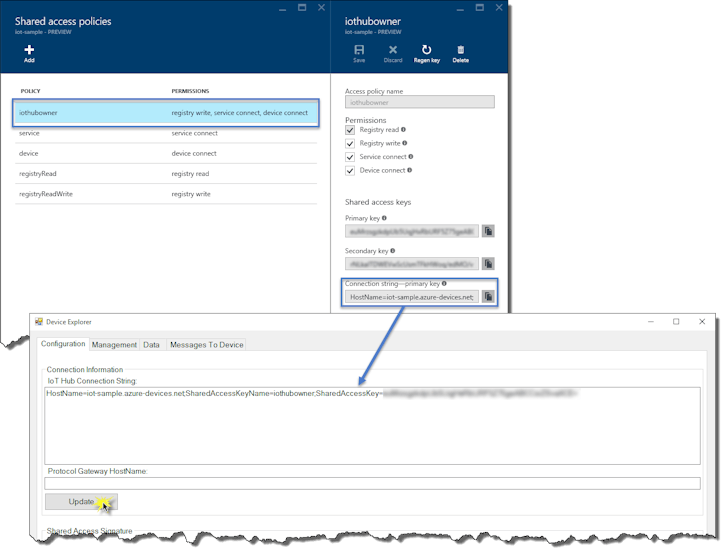Screen dimensions: 724x555
Task: Toggle the Device connect checkbox
Action: 350,171
